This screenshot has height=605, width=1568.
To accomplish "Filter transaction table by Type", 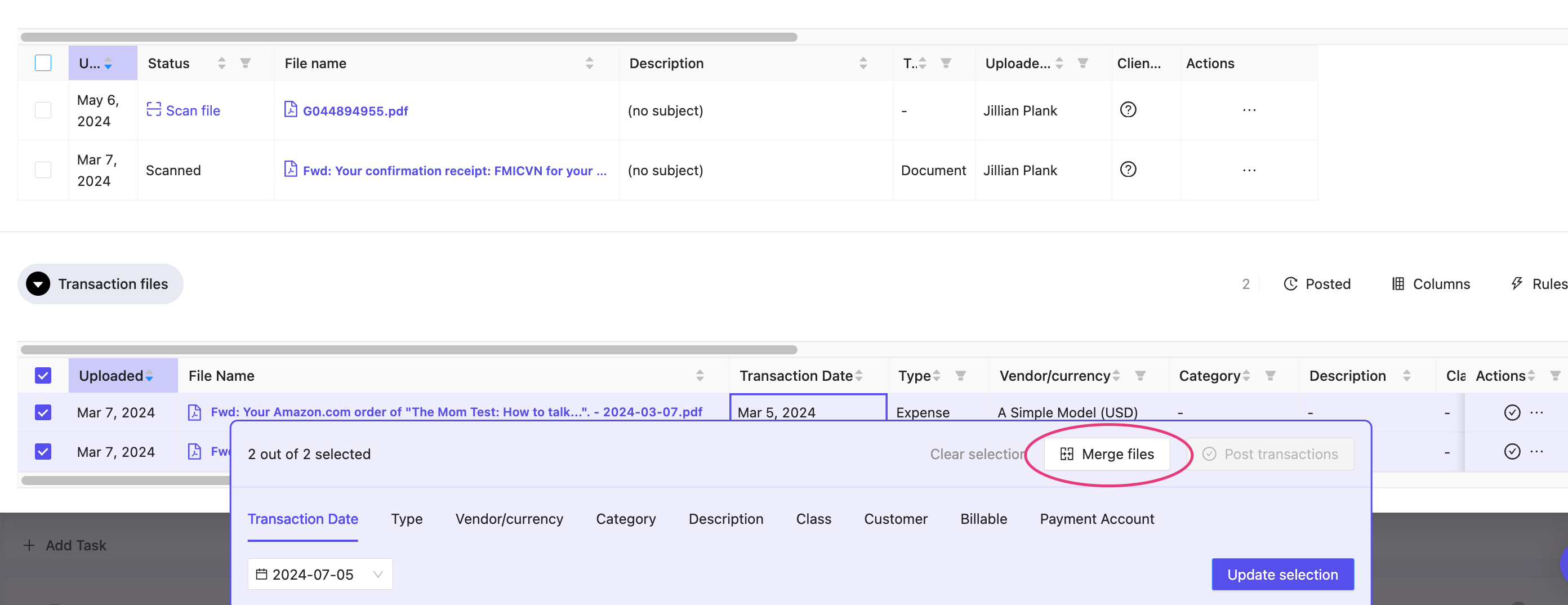I will (960, 376).
